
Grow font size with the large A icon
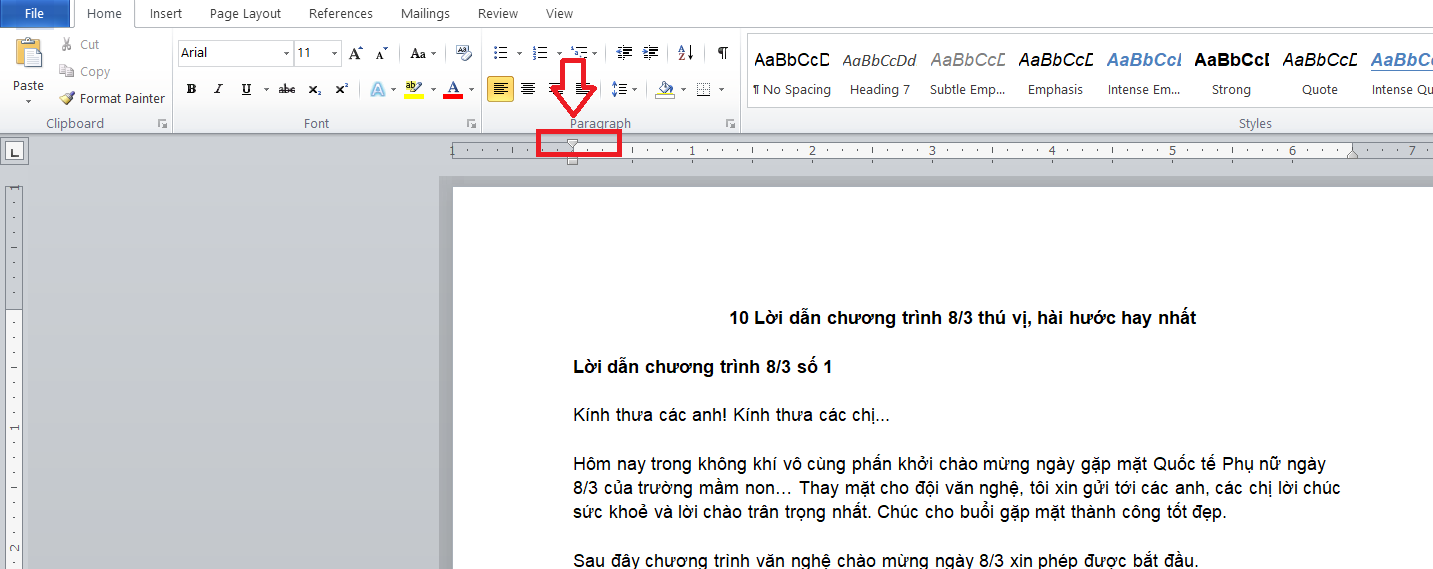point(356,53)
